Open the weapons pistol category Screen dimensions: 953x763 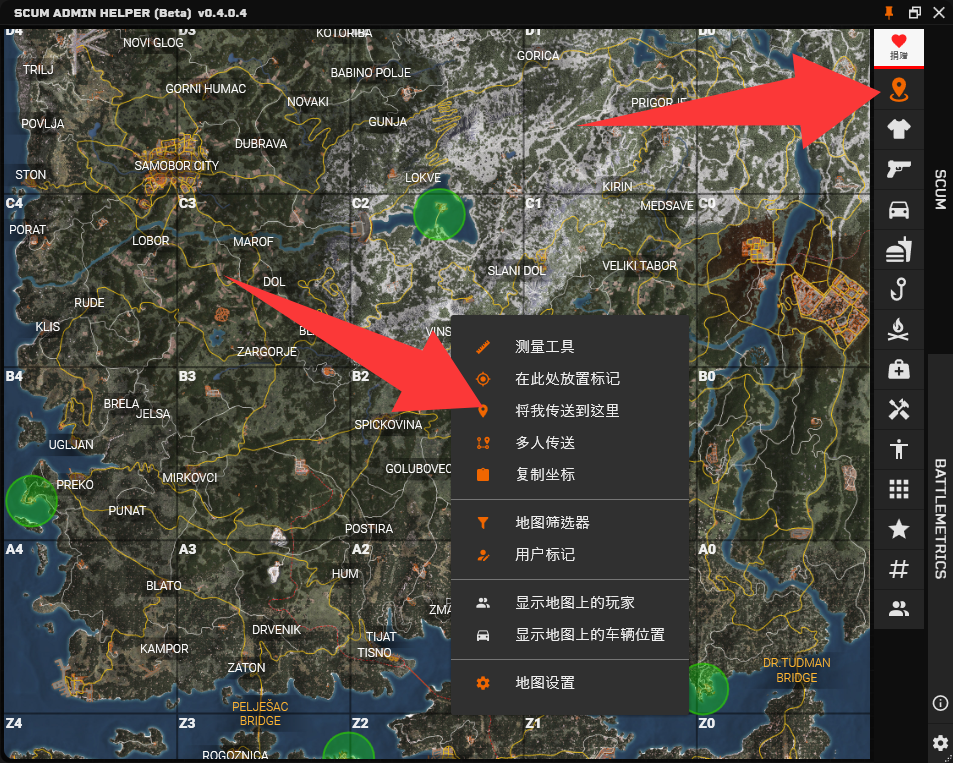898,169
